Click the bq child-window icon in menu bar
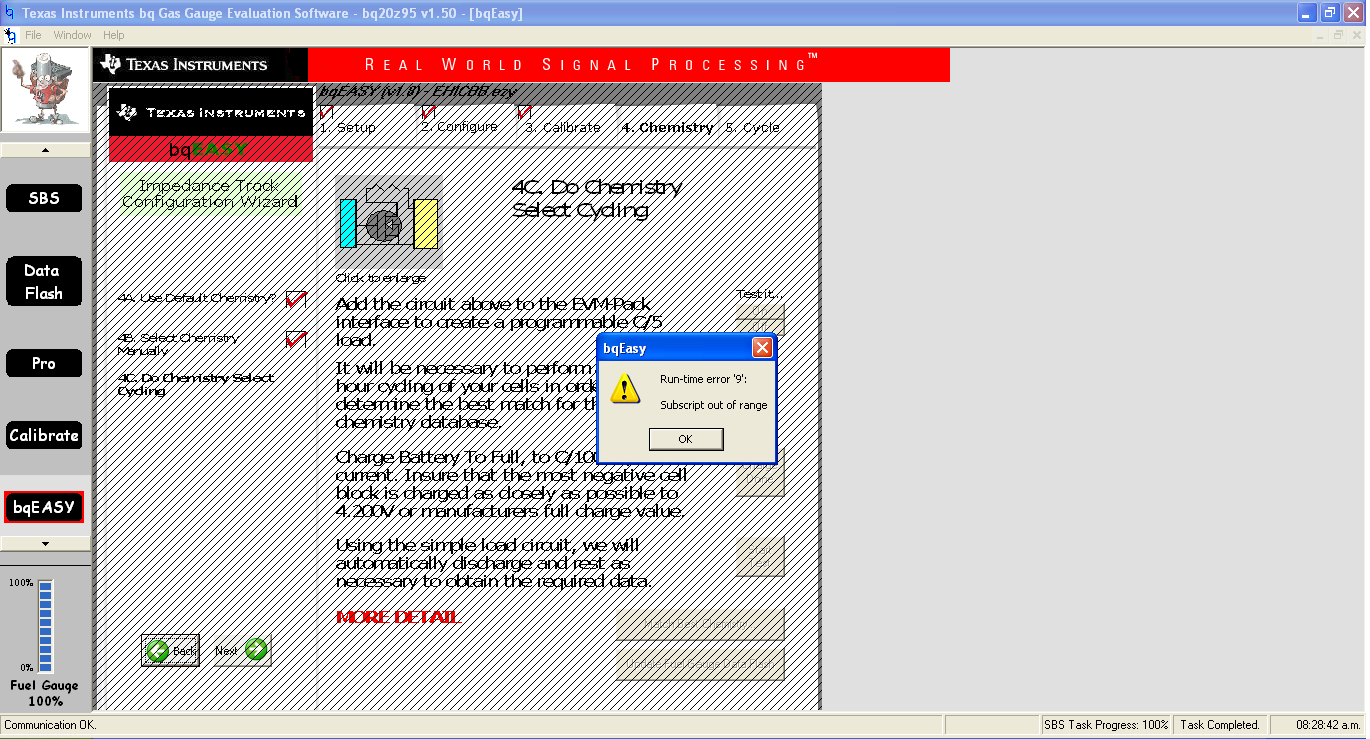 (9, 35)
